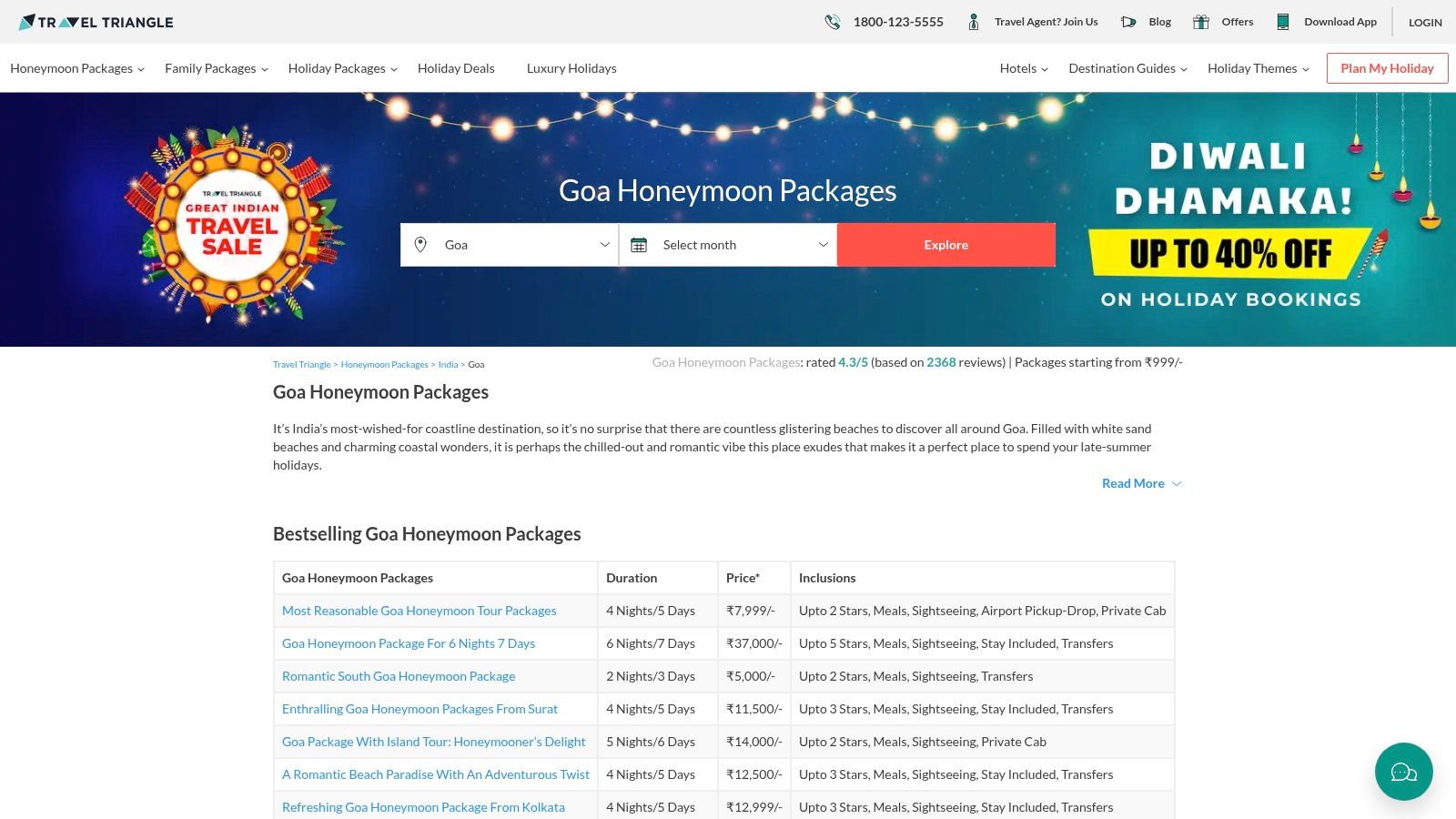1456x819 pixels.
Task: Click the Offers link in top bar
Action: [x=1238, y=22]
